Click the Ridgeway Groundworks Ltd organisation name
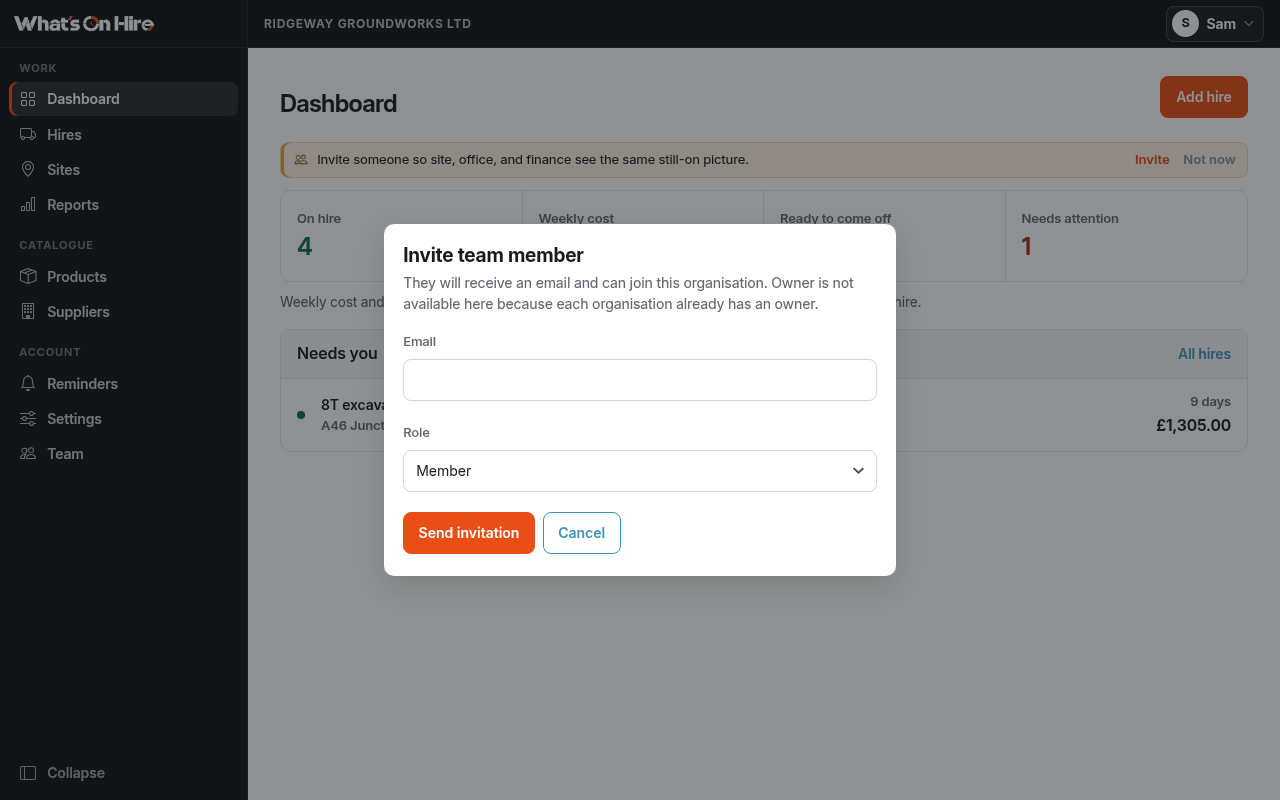The width and height of the screenshot is (1280, 800). coord(367,23)
